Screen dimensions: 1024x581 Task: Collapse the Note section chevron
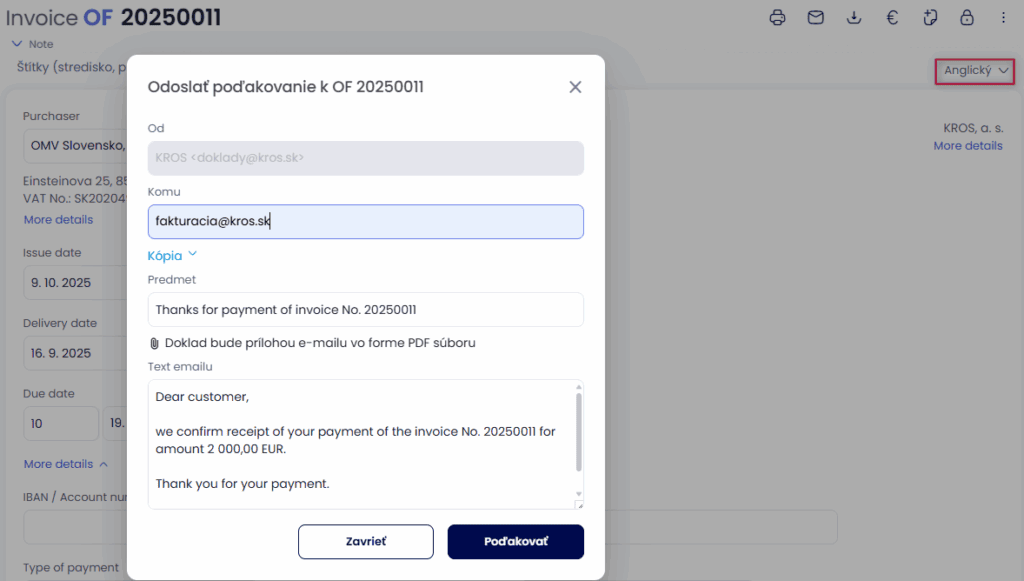pos(16,44)
